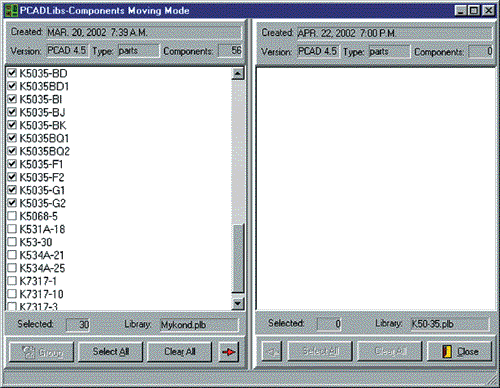Uncheck the K5035-G2 component
This screenshot has width=500, height=388.
12,203
